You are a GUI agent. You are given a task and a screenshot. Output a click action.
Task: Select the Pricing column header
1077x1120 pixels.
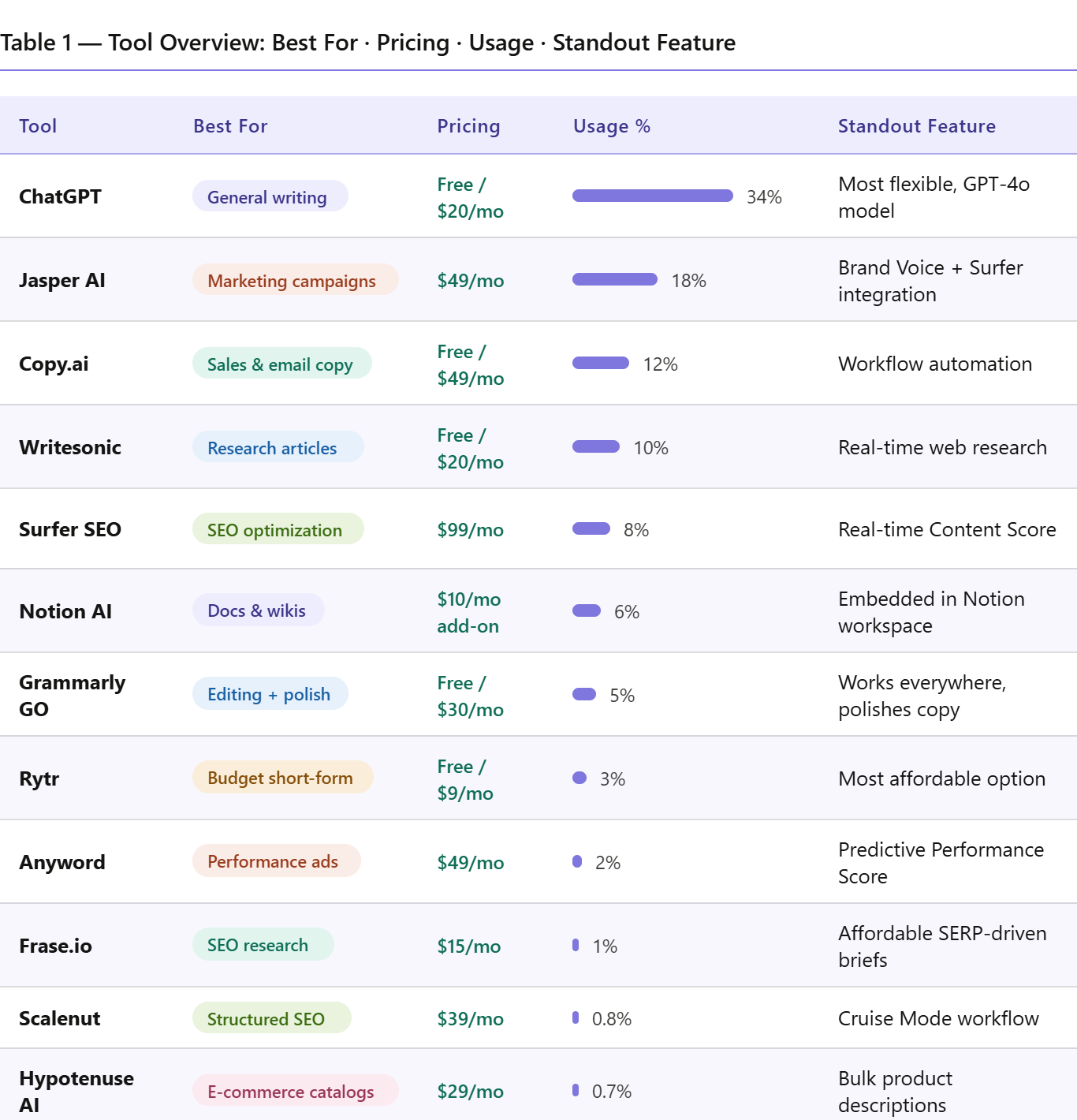click(468, 126)
